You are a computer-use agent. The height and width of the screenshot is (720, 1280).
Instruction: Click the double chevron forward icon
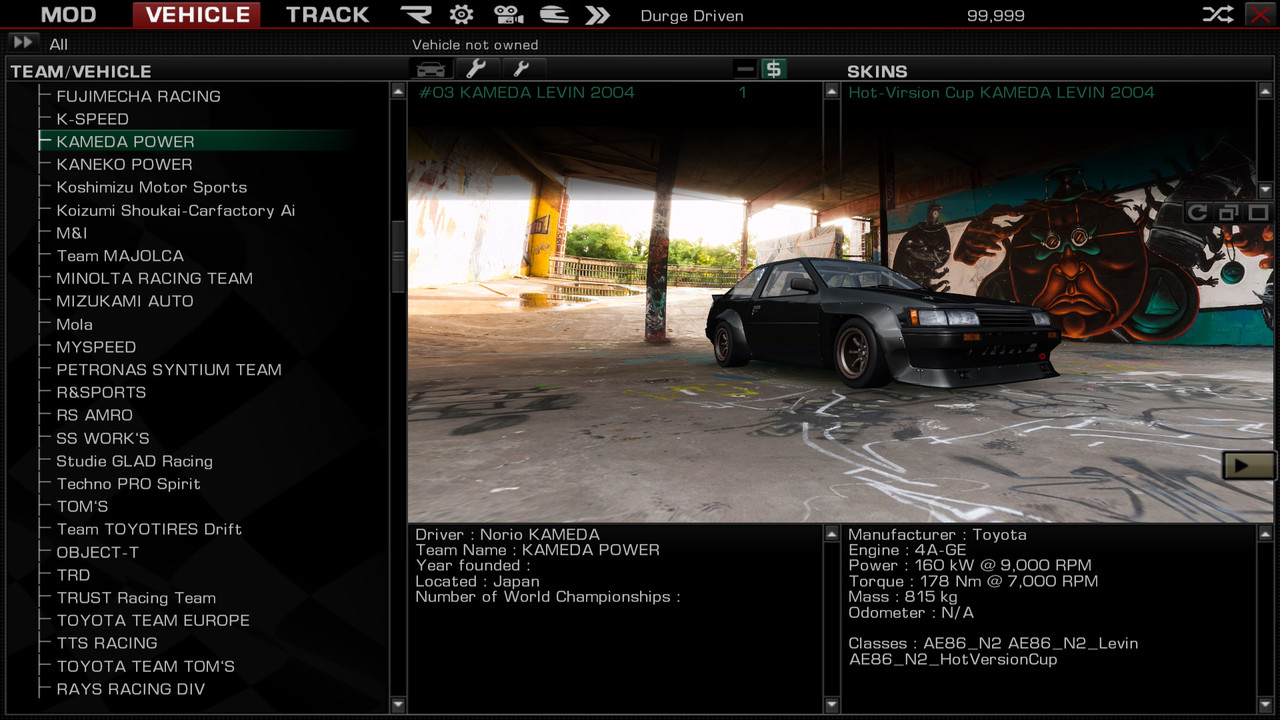(597, 14)
